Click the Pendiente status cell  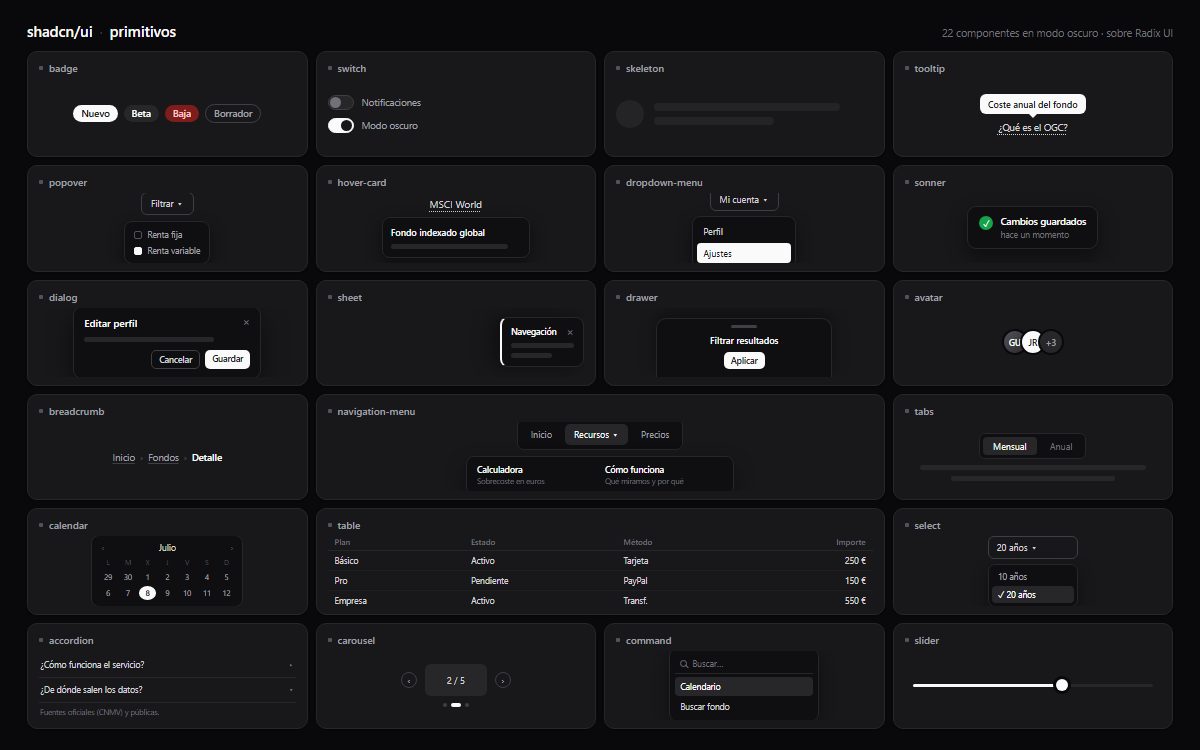coord(490,581)
